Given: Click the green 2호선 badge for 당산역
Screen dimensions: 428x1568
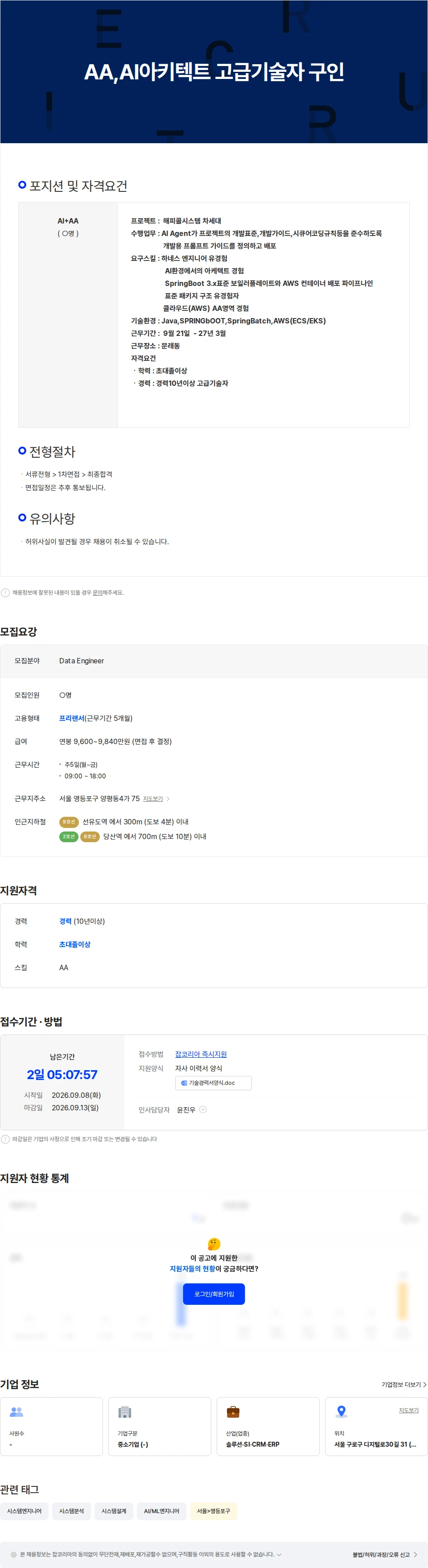Looking at the screenshot, I should point(69,836).
